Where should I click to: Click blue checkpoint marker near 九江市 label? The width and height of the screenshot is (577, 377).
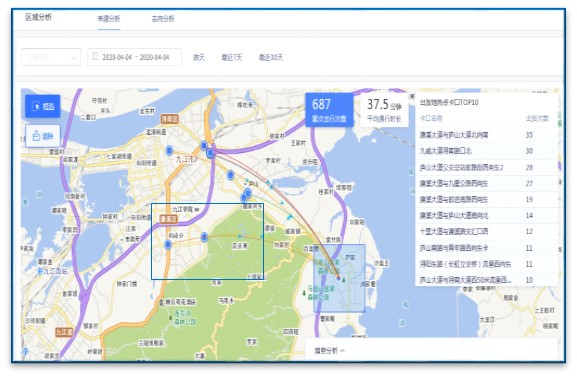(x=169, y=150)
